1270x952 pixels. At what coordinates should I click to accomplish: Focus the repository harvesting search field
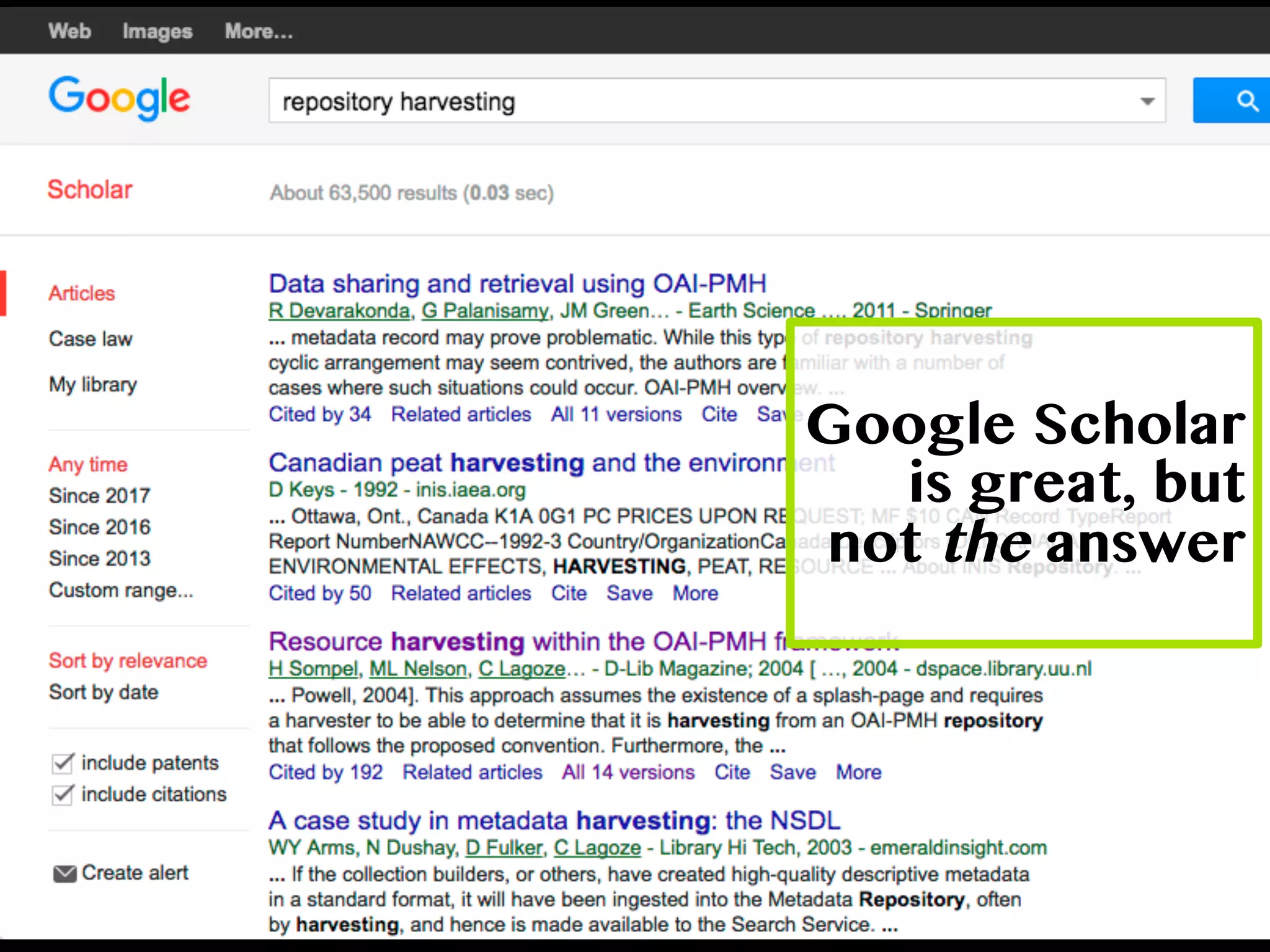[x=717, y=100]
